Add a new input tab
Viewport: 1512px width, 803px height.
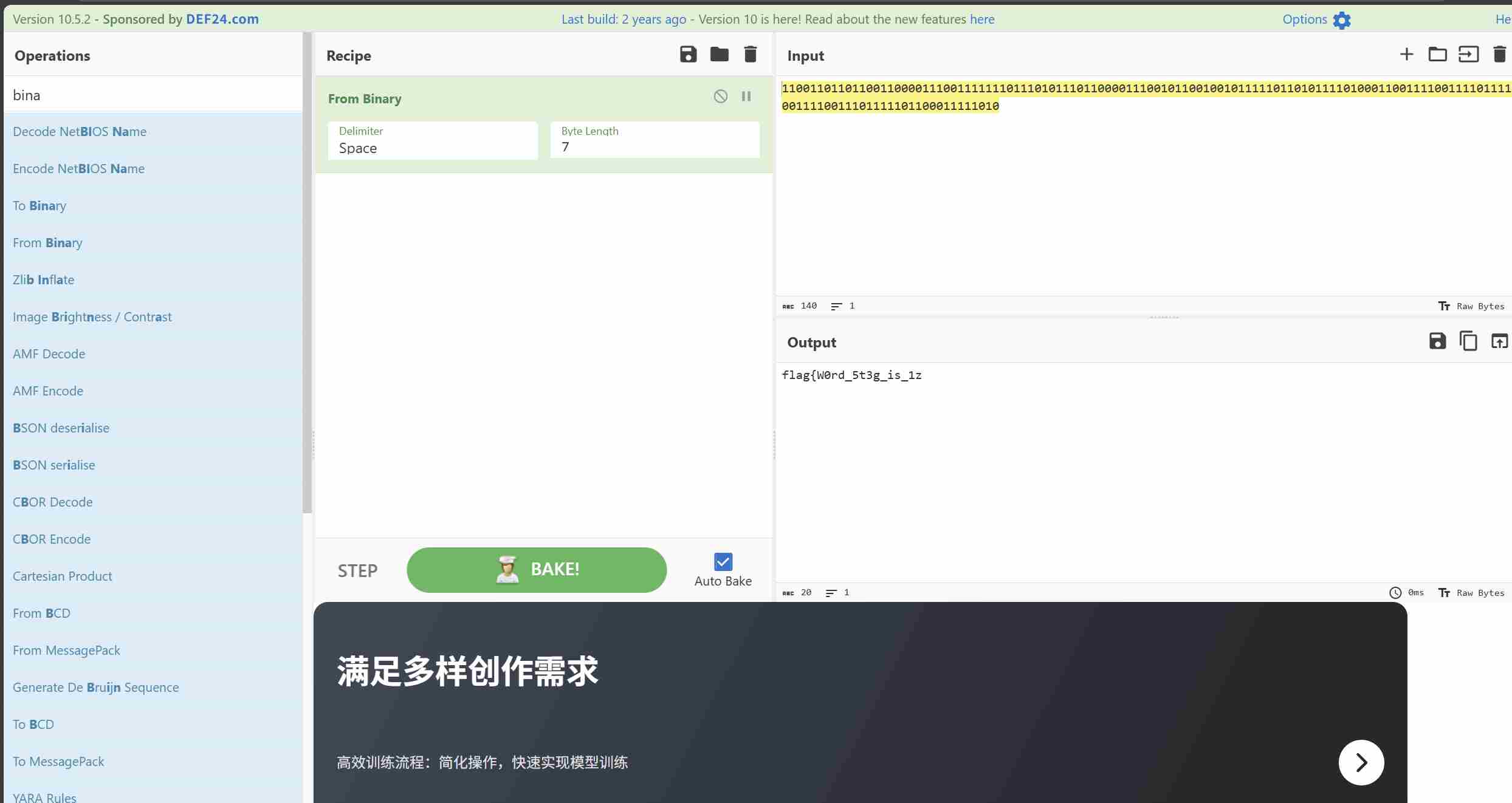tap(1406, 55)
